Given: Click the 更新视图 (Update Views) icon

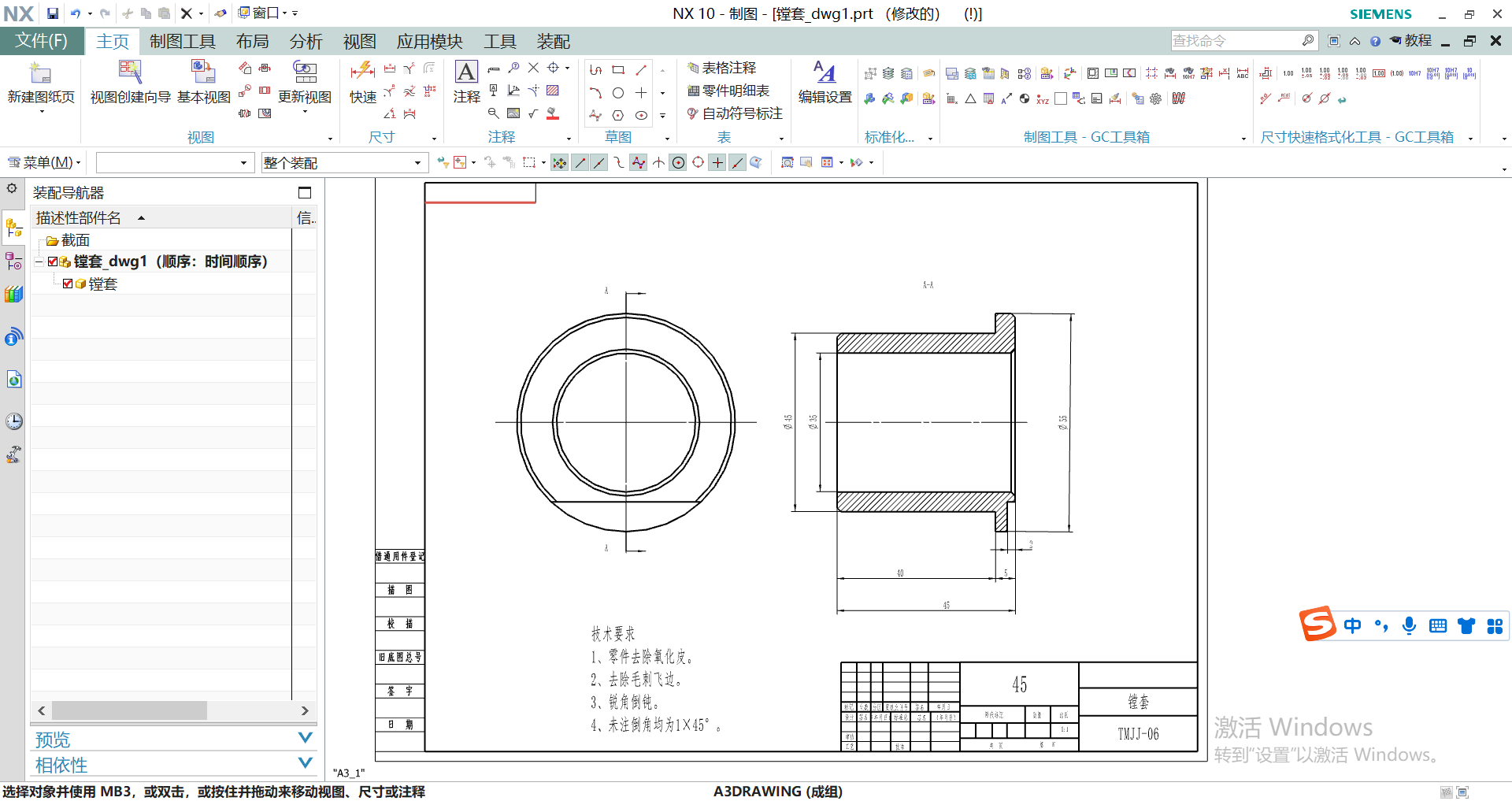Looking at the screenshot, I should tap(305, 72).
